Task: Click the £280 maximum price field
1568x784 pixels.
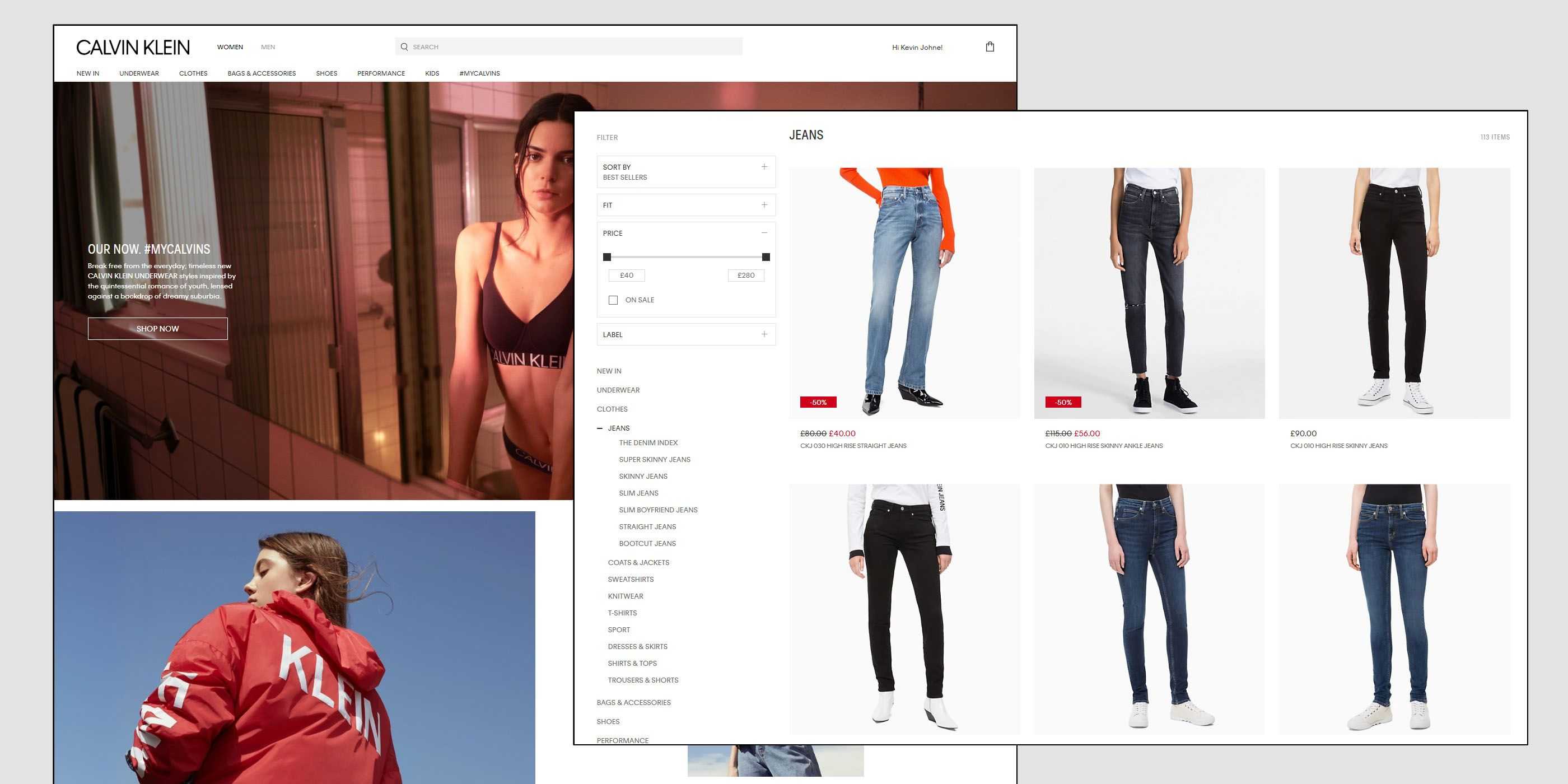Action: pyautogui.click(x=746, y=276)
